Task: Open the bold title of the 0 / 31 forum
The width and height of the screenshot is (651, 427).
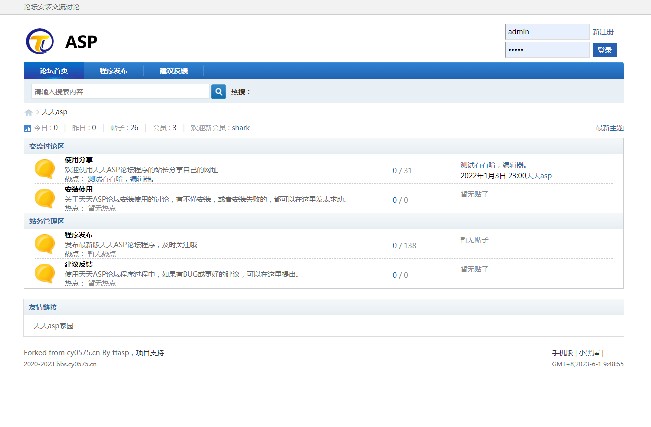Action: coord(79,160)
